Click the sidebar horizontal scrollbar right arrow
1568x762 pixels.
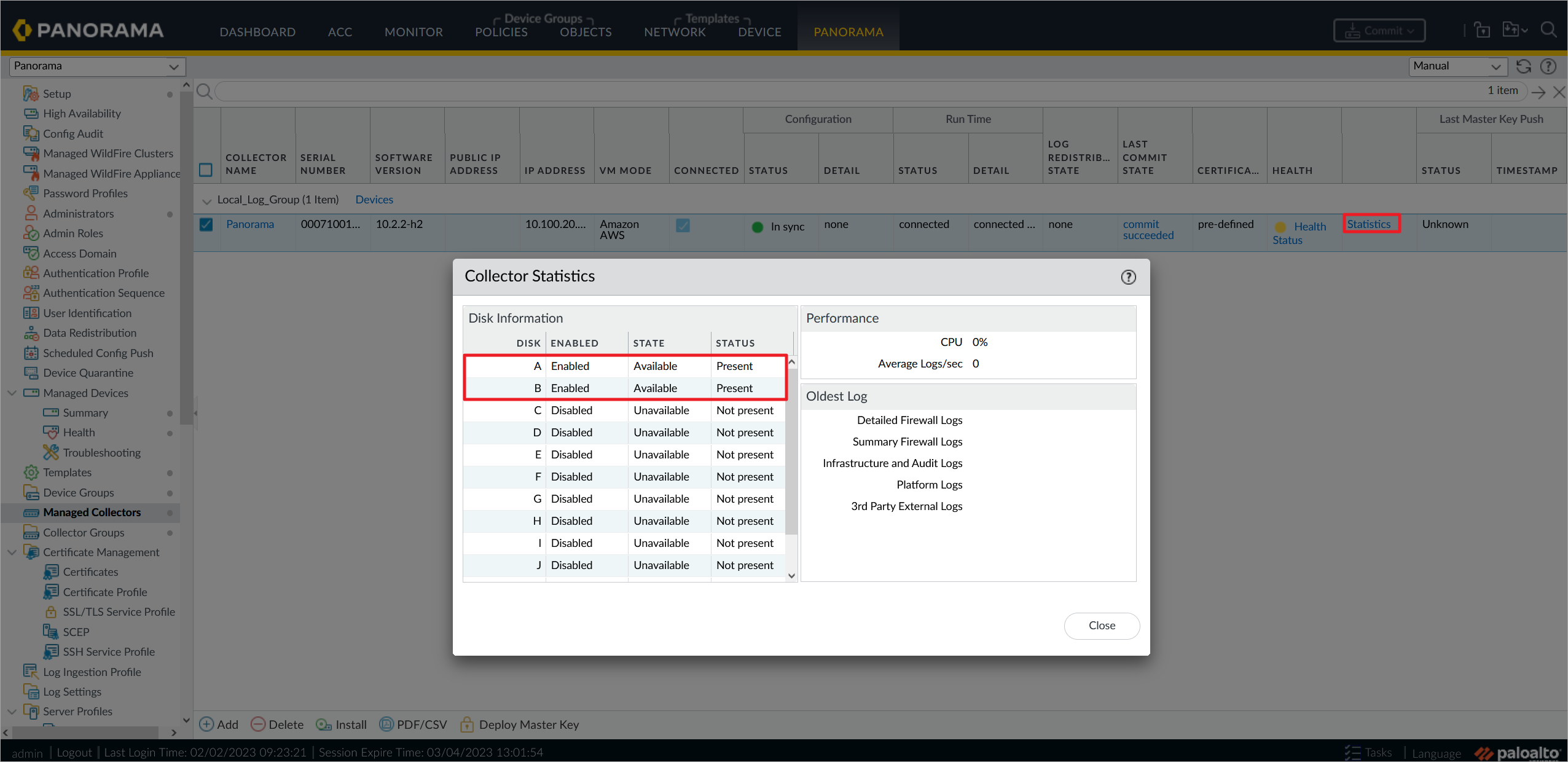pyautogui.click(x=174, y=732)
